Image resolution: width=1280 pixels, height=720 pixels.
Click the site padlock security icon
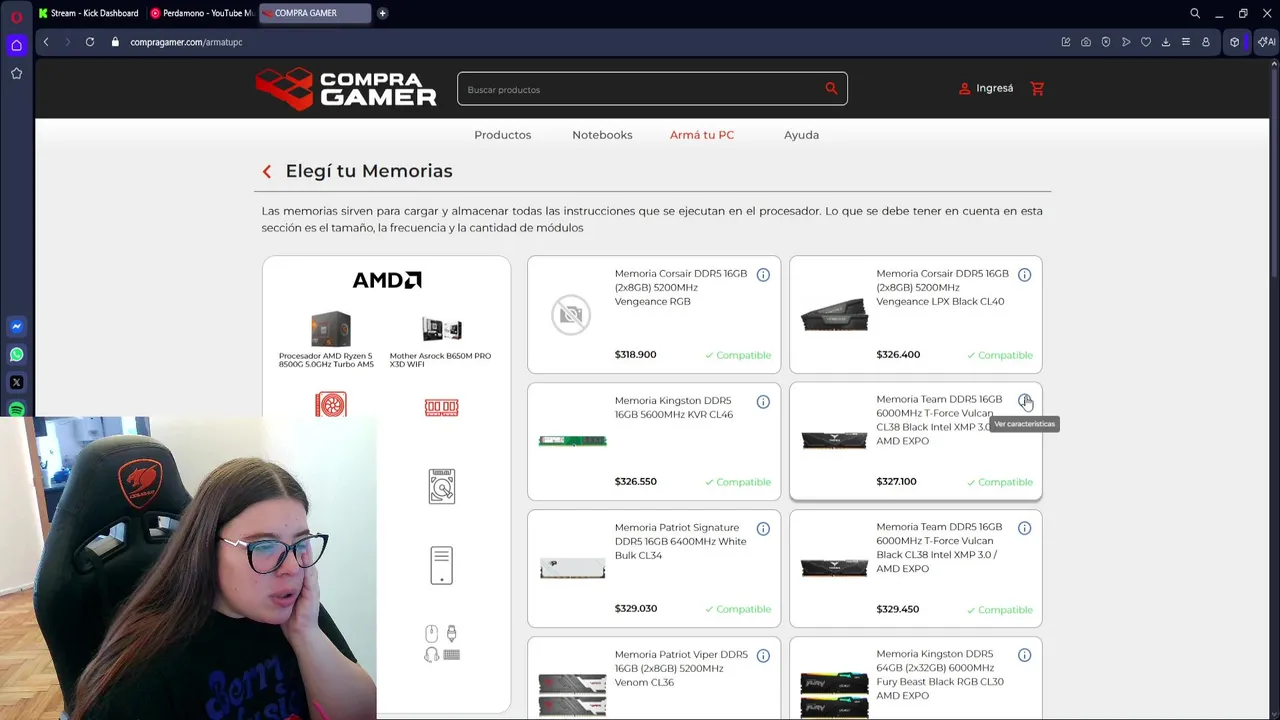(115, 42)
